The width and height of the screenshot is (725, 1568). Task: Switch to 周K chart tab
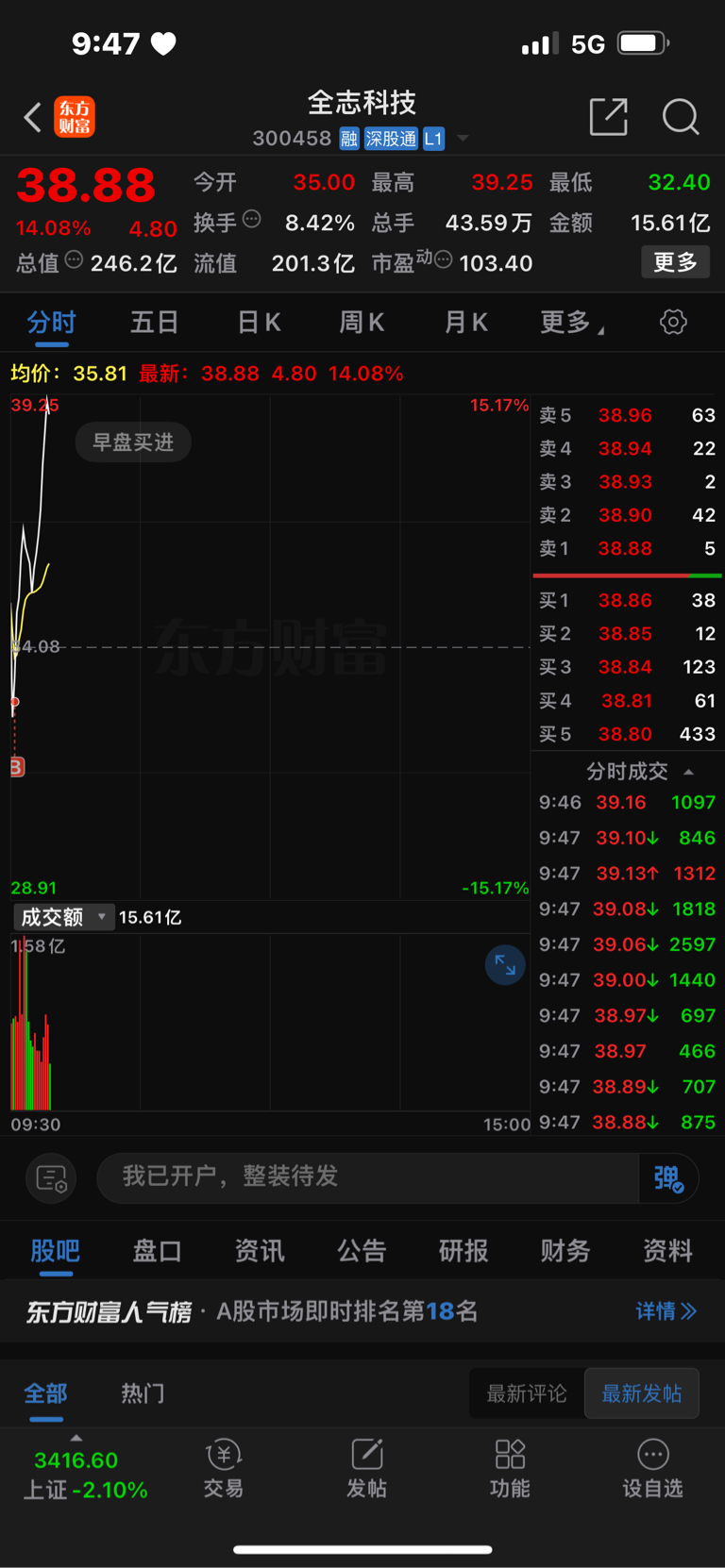[362, 323]
